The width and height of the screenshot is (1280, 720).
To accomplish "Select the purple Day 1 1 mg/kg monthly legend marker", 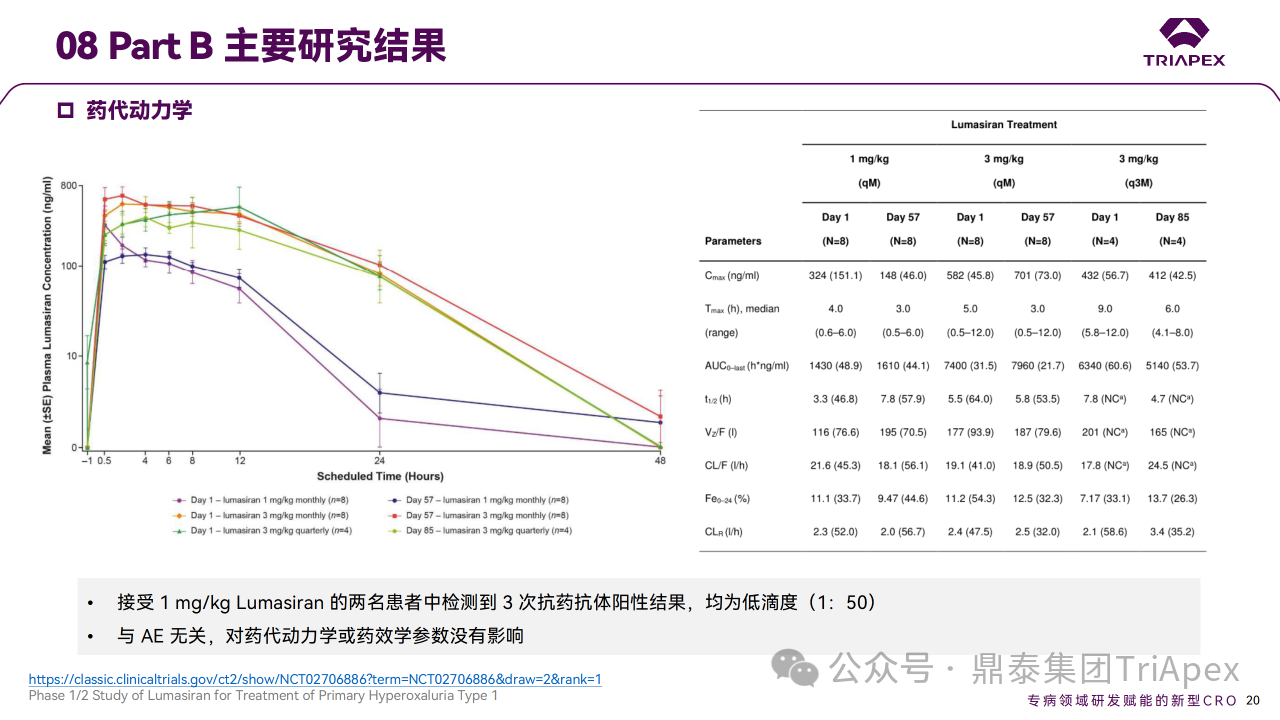I will tap(179, 499).
